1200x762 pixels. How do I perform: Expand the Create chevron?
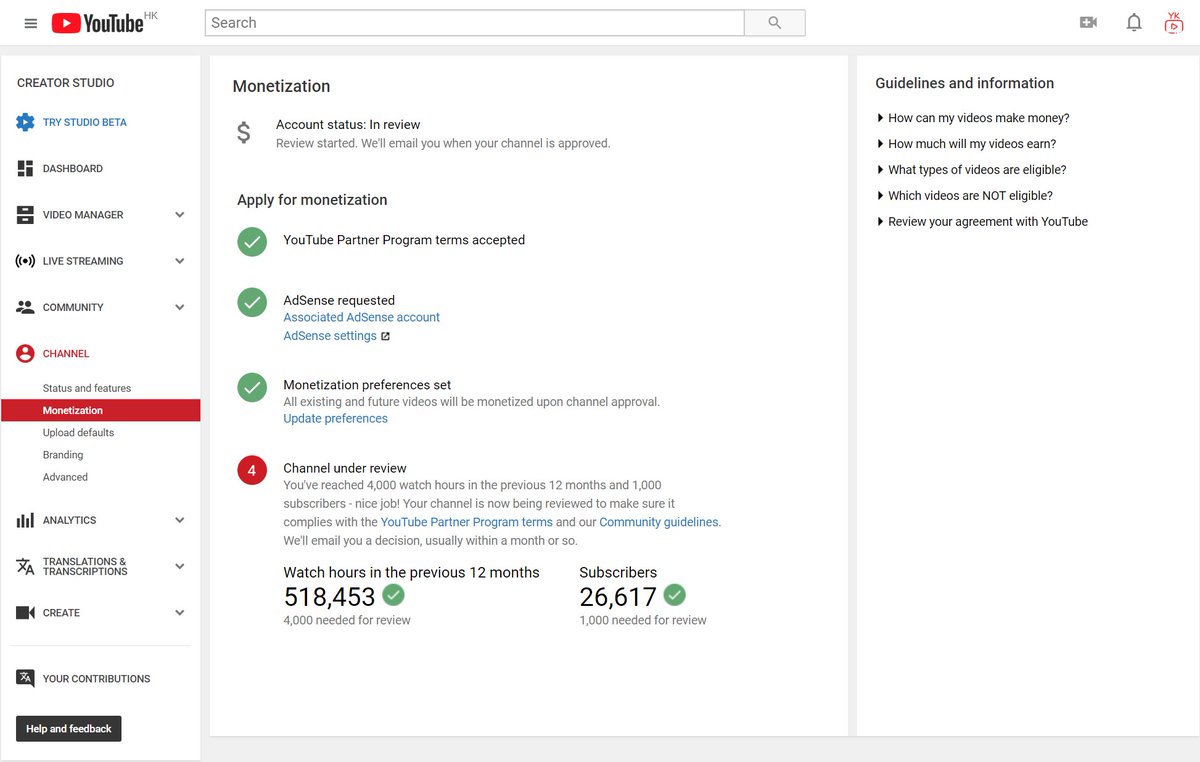(180, 612)
